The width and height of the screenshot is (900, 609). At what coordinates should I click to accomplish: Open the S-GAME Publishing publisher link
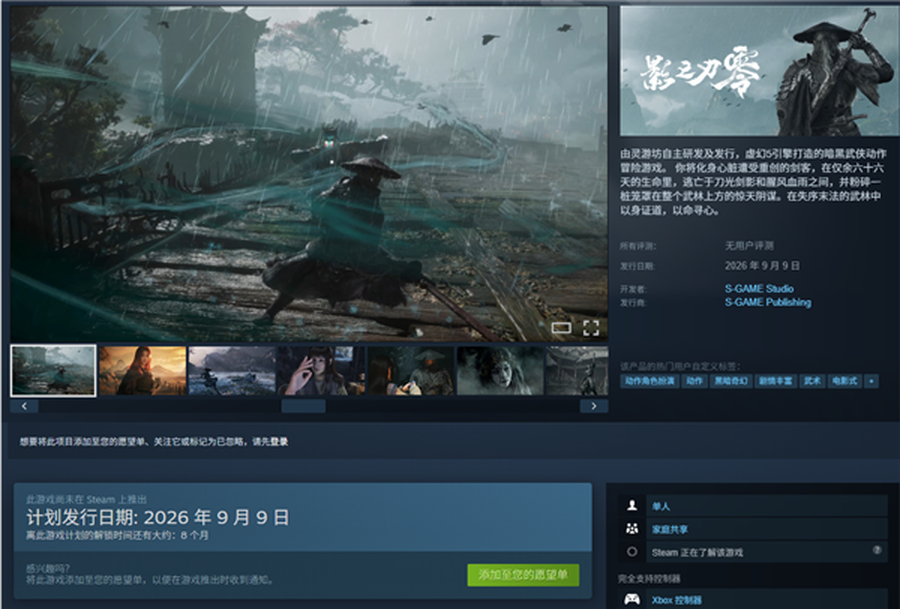tap(768, 302)
